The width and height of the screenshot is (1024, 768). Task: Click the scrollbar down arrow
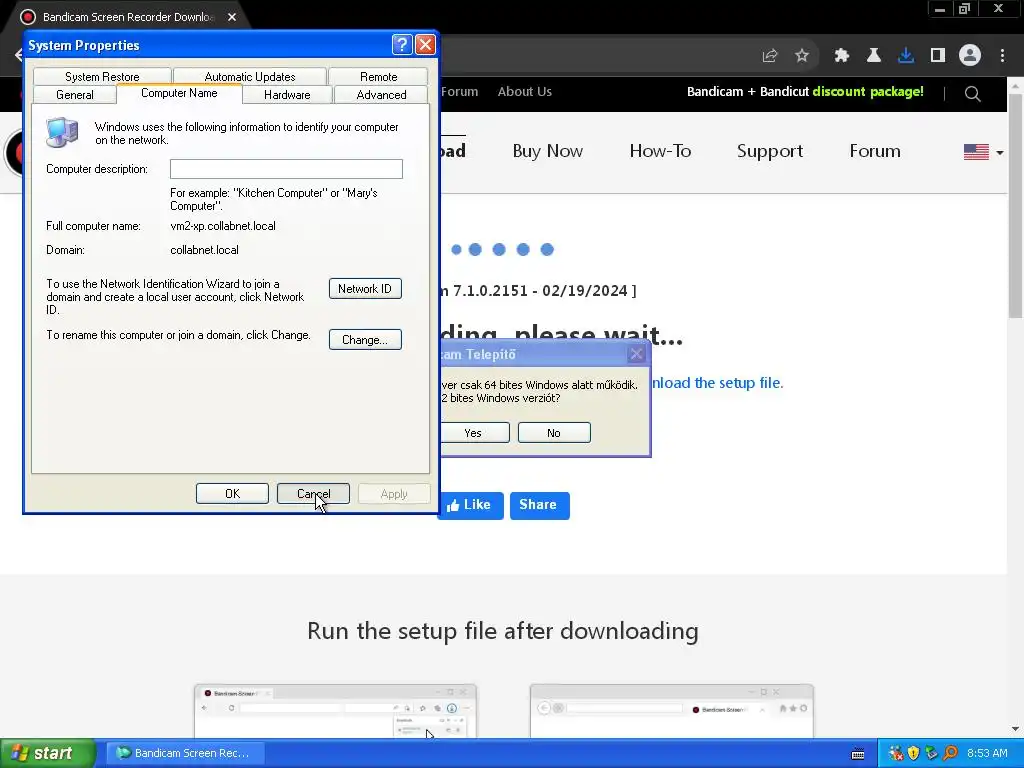point(1015,729)
